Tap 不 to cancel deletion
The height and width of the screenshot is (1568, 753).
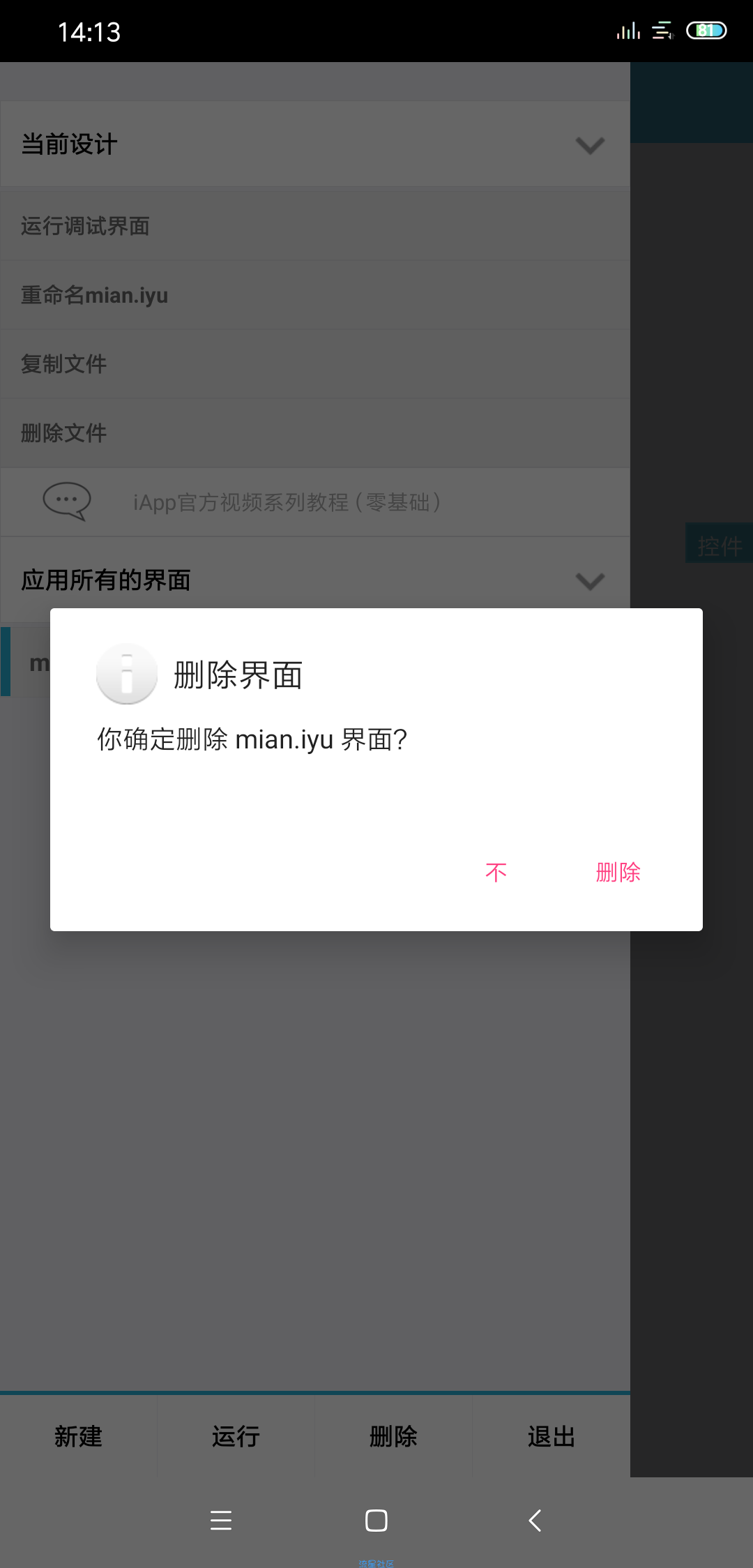[496, 872]
